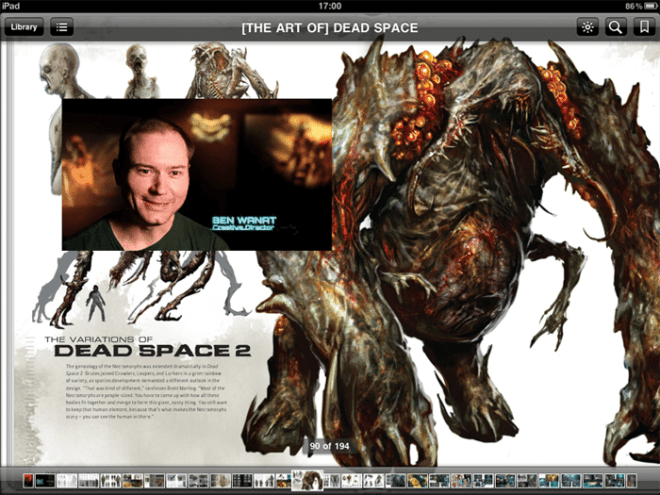This screenshot has height=495, width=660.
Task: Tap the magnifying glass search icon
Action: click(x=616, y=27)
